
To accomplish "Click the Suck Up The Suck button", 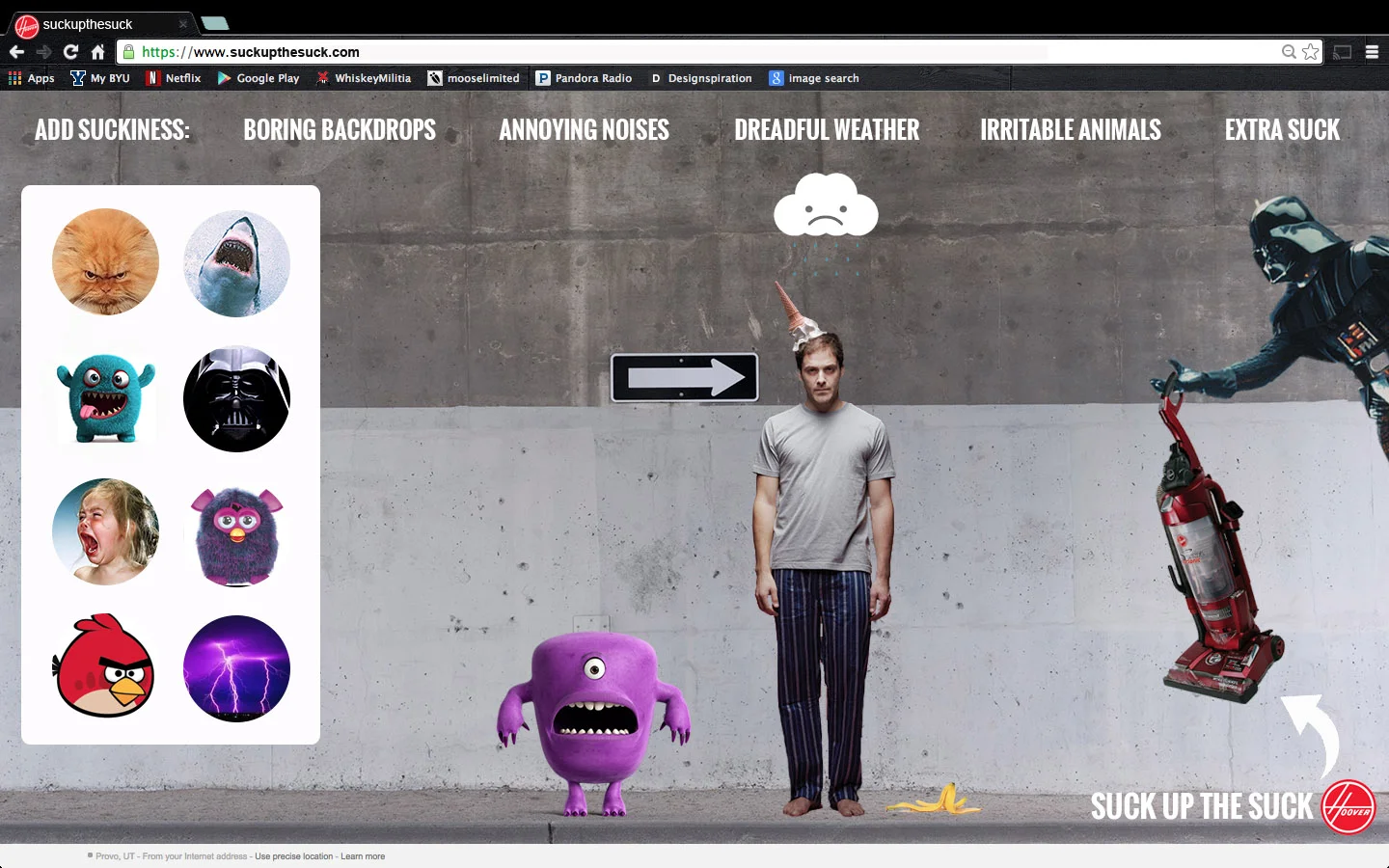I will pos(1202,806).
